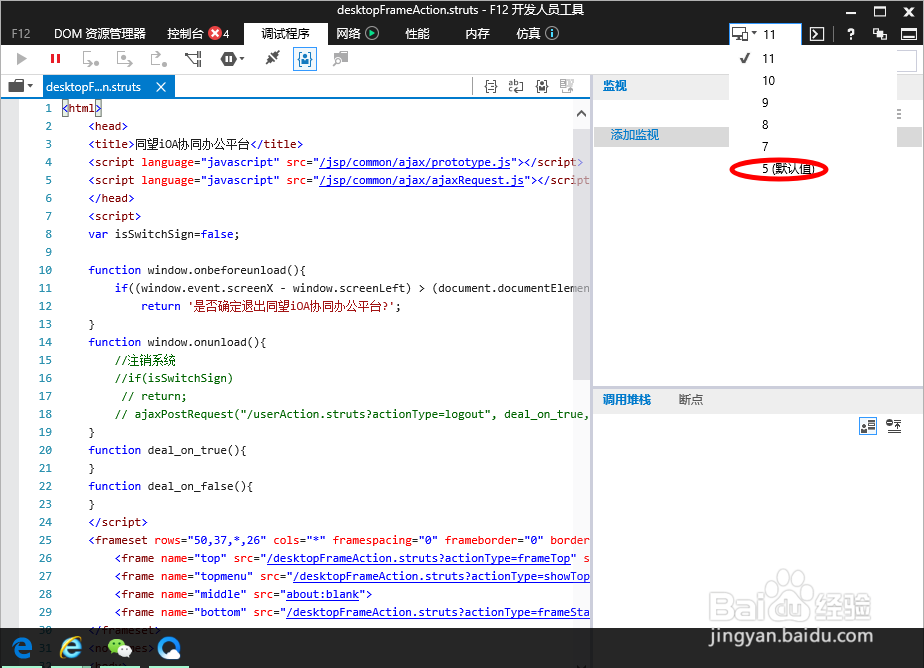Click the F12 label
924x668 pixels.
21,34
